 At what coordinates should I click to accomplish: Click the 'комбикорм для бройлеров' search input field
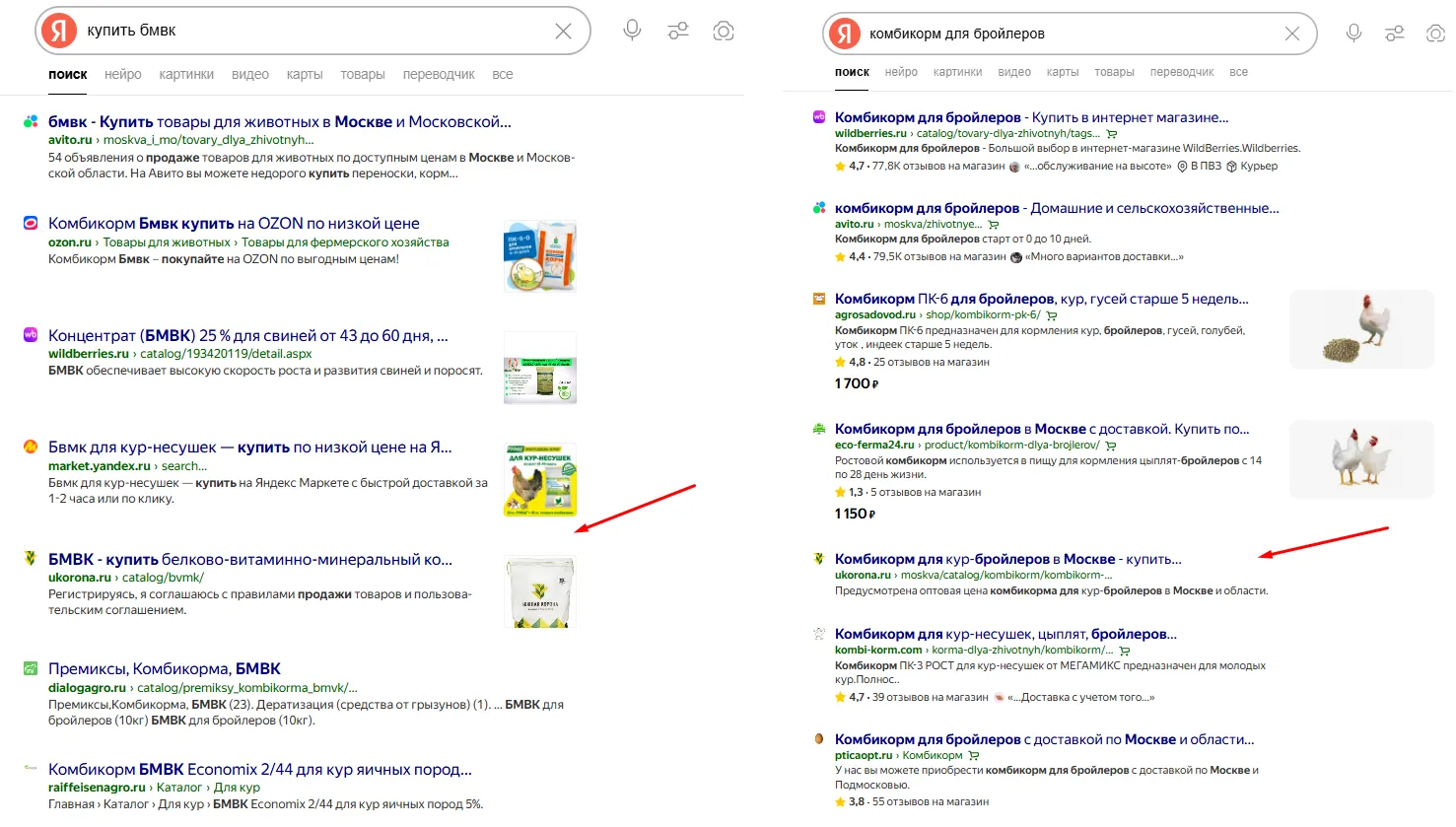tap(1070, 34)
